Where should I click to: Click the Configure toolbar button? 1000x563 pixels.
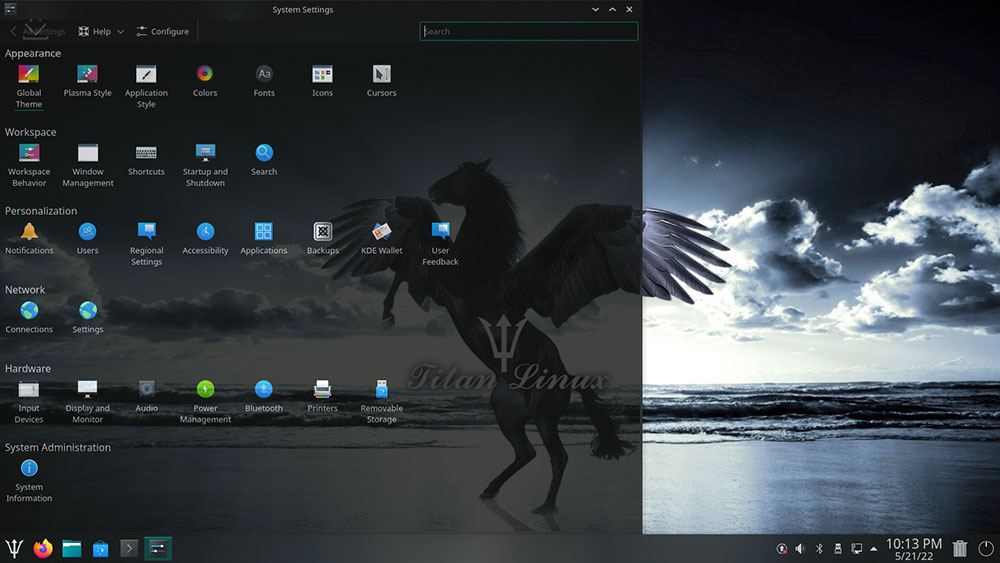point(162,31)
